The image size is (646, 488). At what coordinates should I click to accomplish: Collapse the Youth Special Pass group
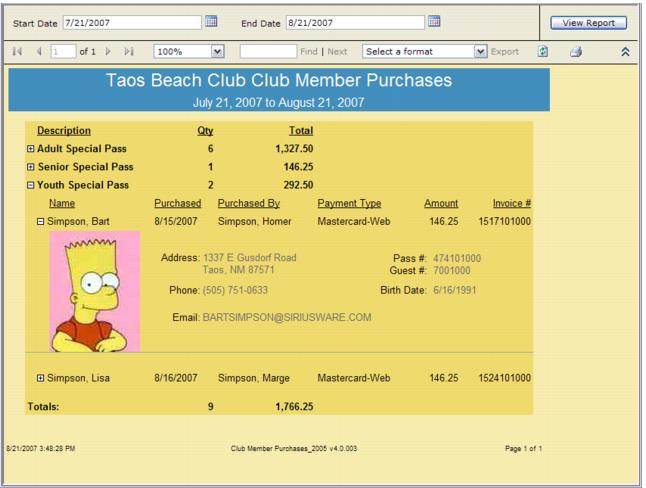click(x=30, y=184)
